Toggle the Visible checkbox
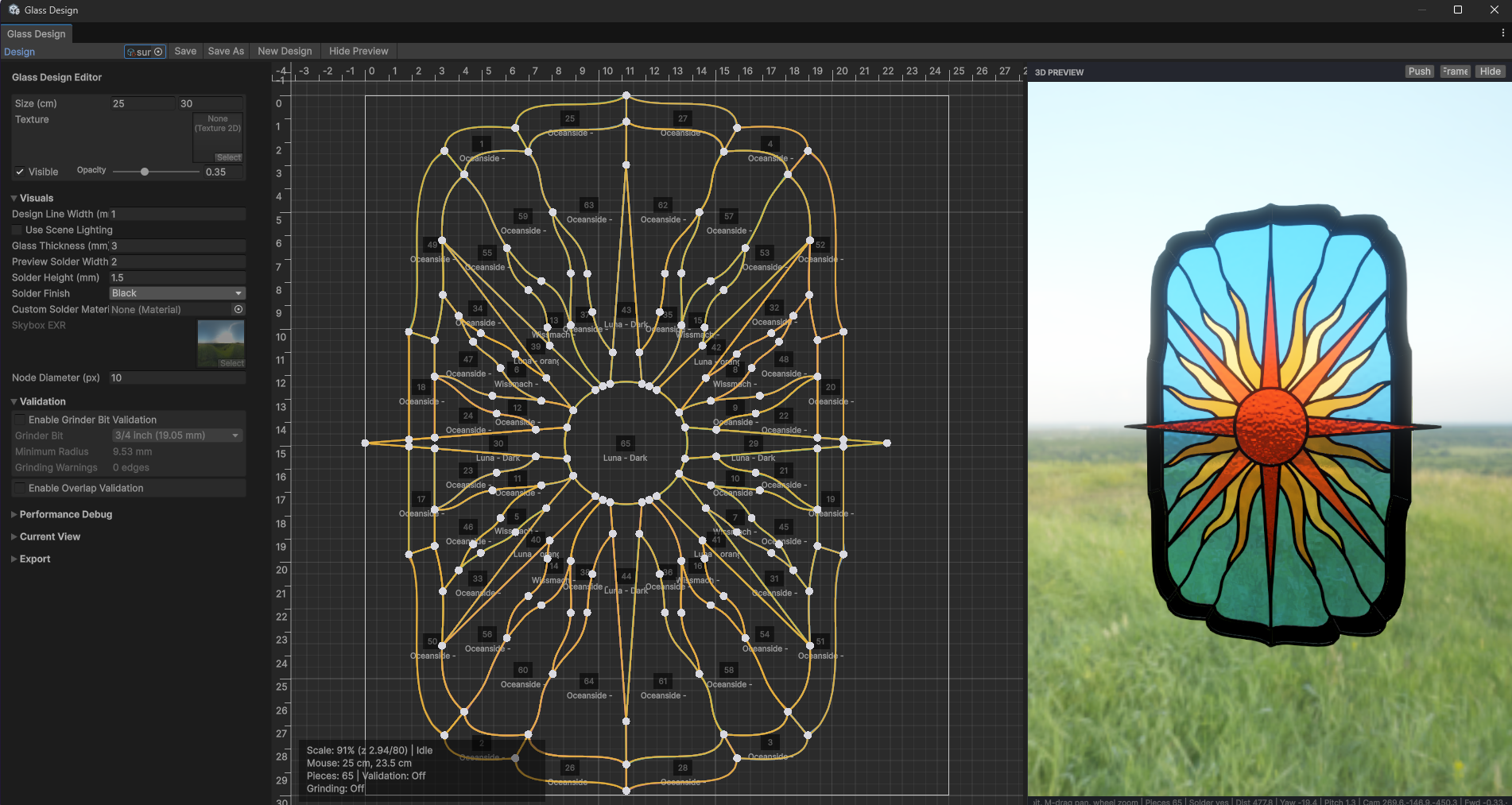 coord(20,172)
